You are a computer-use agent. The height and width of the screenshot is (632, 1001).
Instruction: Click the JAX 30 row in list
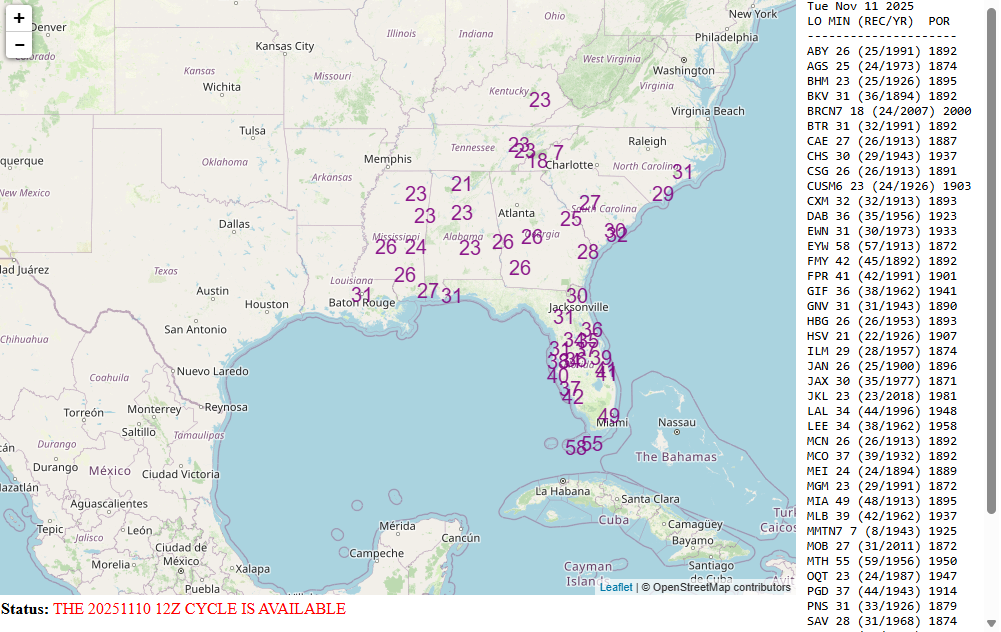(x=882, y=381)
